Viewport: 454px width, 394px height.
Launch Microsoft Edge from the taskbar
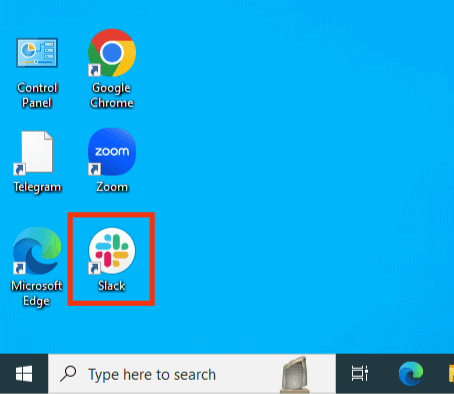point(411,374)
